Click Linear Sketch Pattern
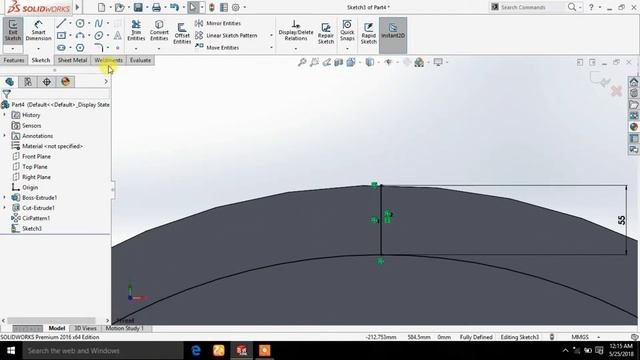This screenshot has height=360, width=640. click(226, 36)
